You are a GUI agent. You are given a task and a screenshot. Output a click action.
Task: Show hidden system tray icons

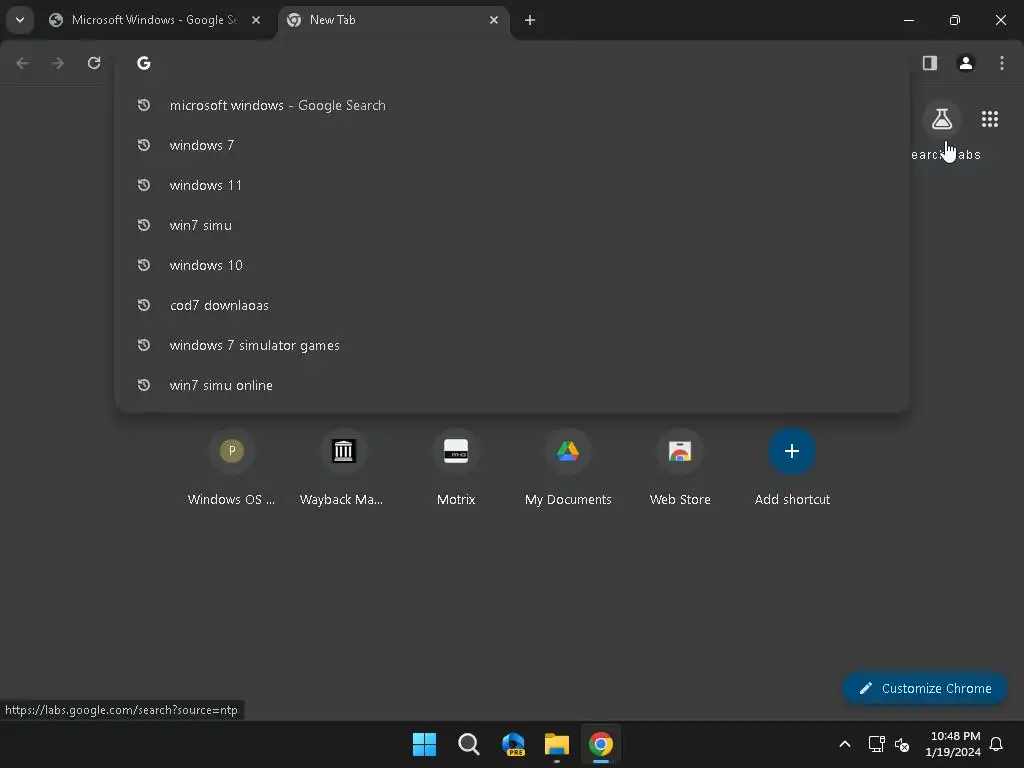[844, 744]
